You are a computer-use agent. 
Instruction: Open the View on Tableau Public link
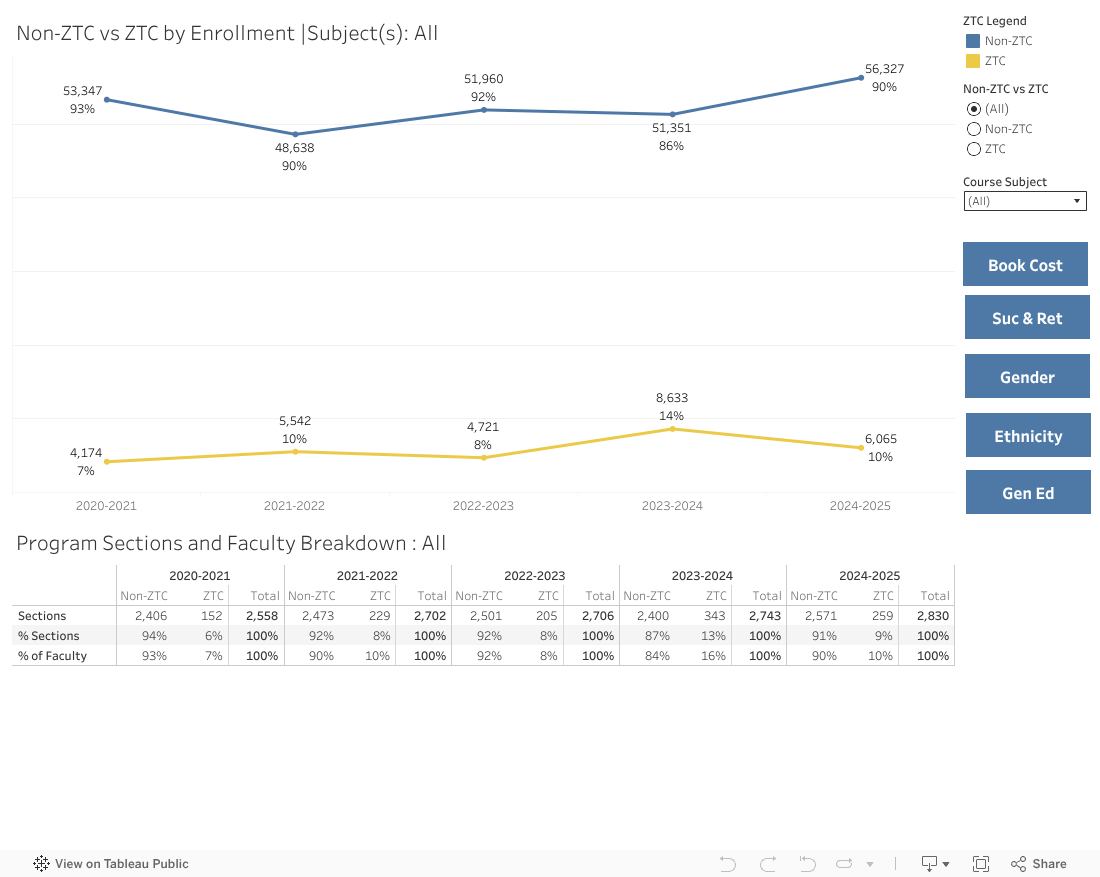pyautogui.click(x=122, y=863)
